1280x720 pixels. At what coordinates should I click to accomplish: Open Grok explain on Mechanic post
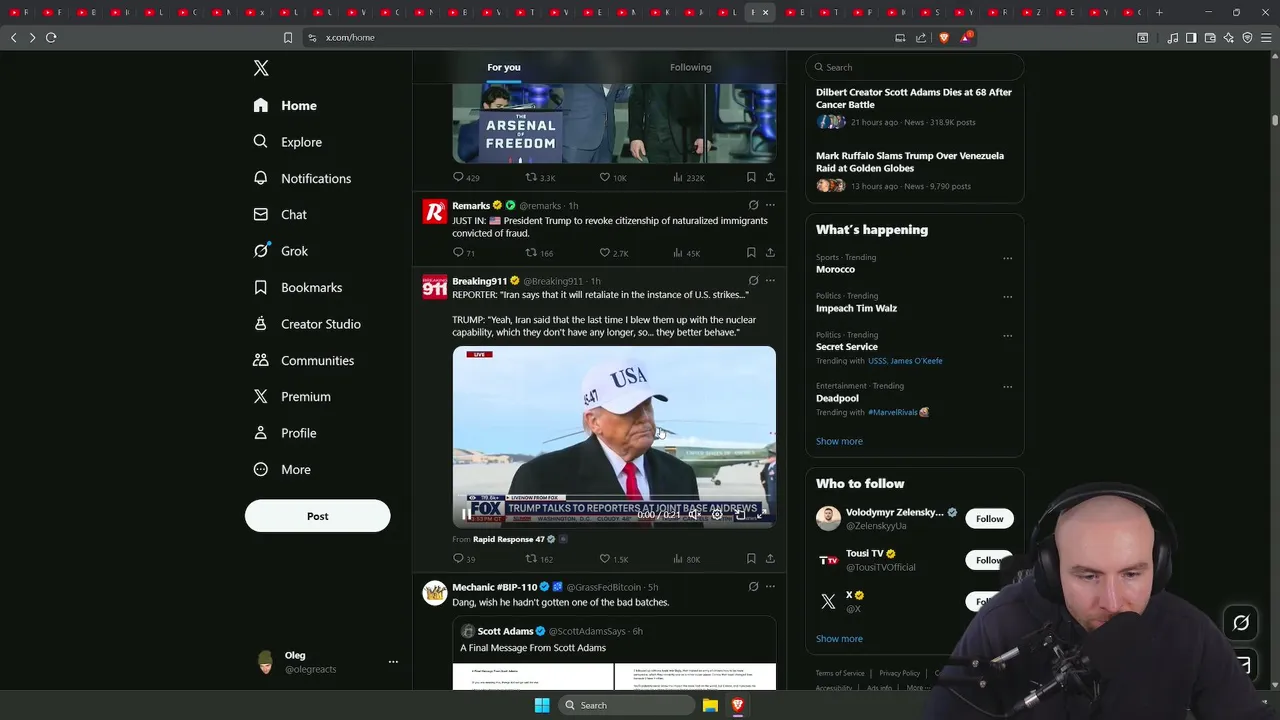(753, 587)
